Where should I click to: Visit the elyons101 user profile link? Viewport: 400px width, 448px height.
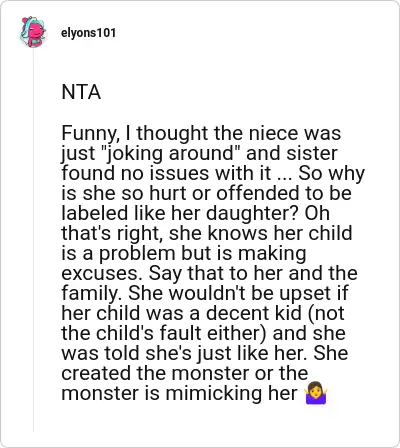(88, 33)
